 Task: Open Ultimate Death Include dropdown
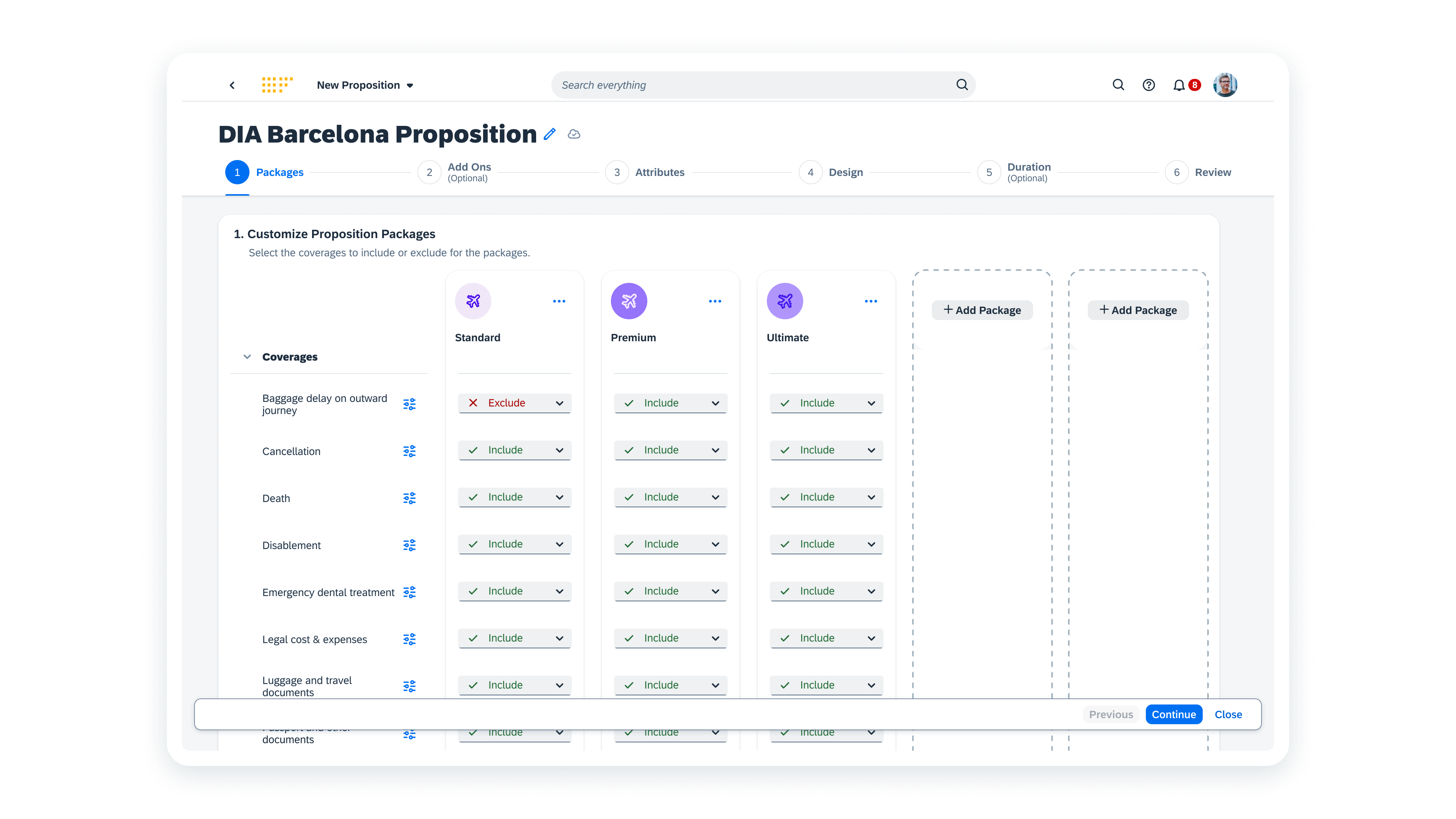(826, 497)
